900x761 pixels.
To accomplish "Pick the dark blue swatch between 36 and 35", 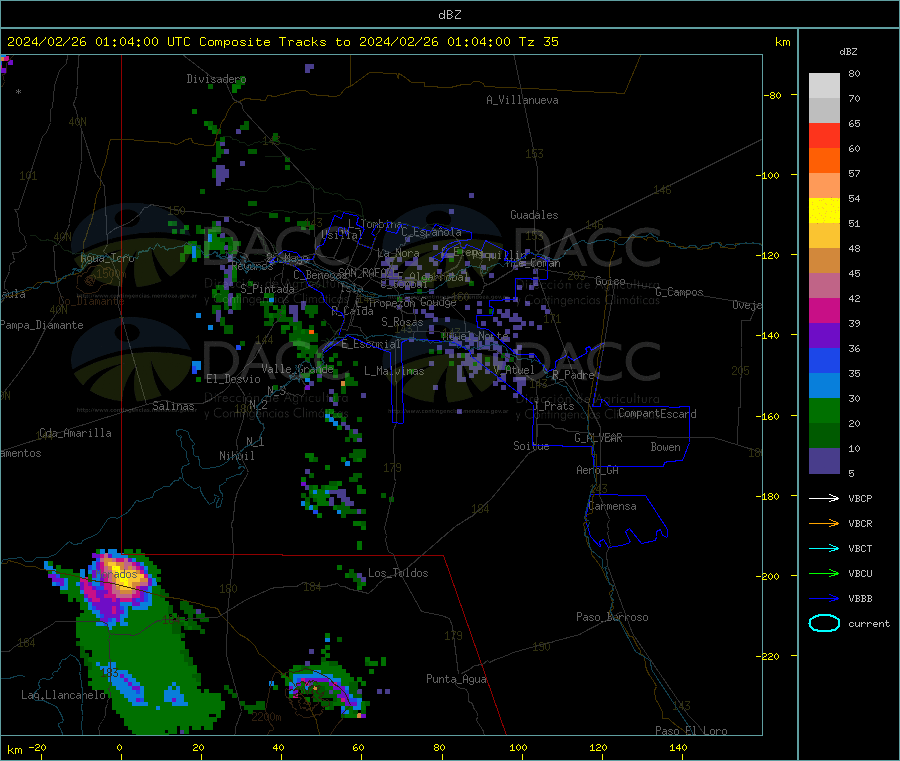I will click(824, 360).
